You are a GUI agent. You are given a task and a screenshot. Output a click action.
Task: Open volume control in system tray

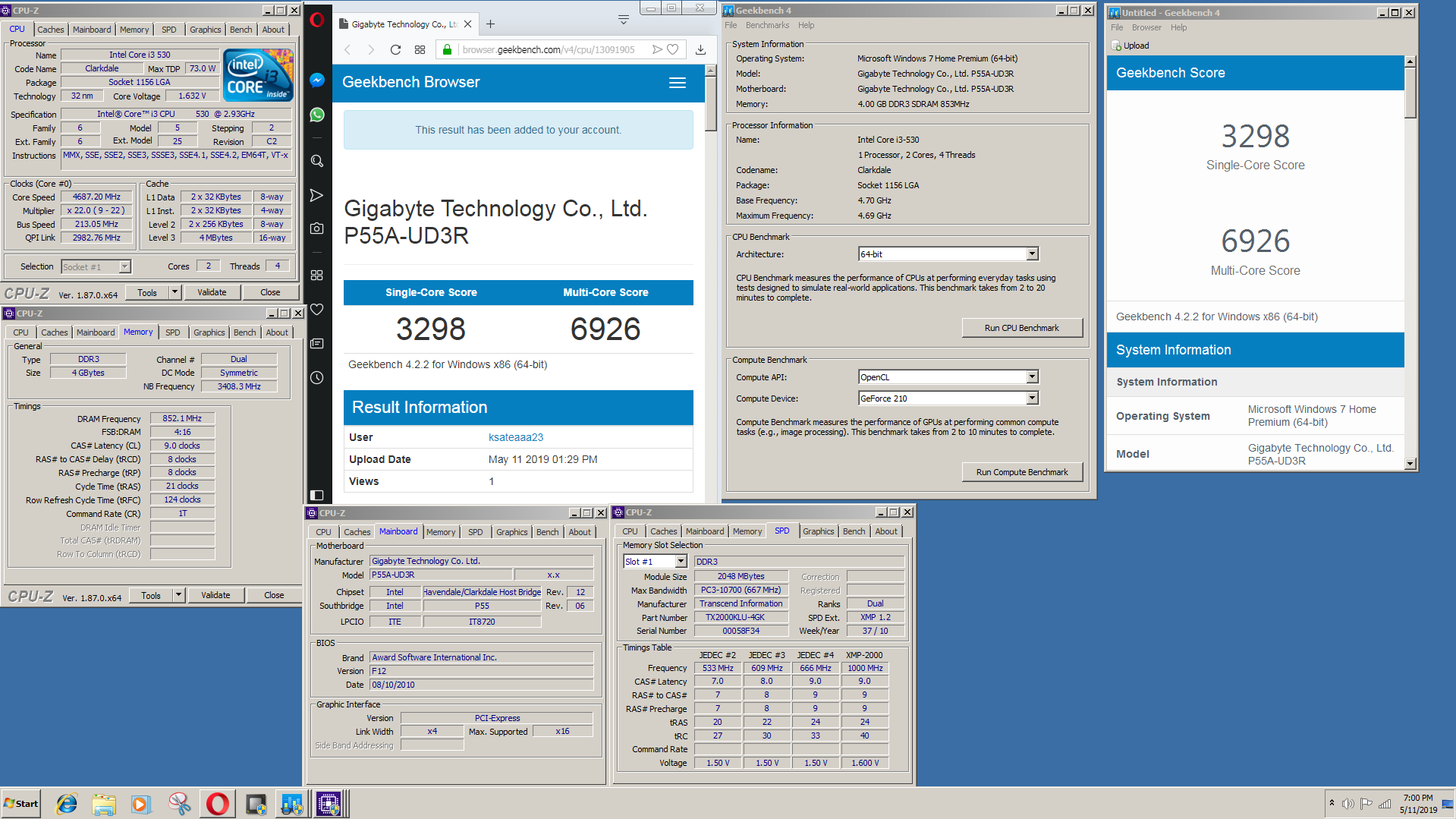pyautogui.click(x=1348, y=804)
